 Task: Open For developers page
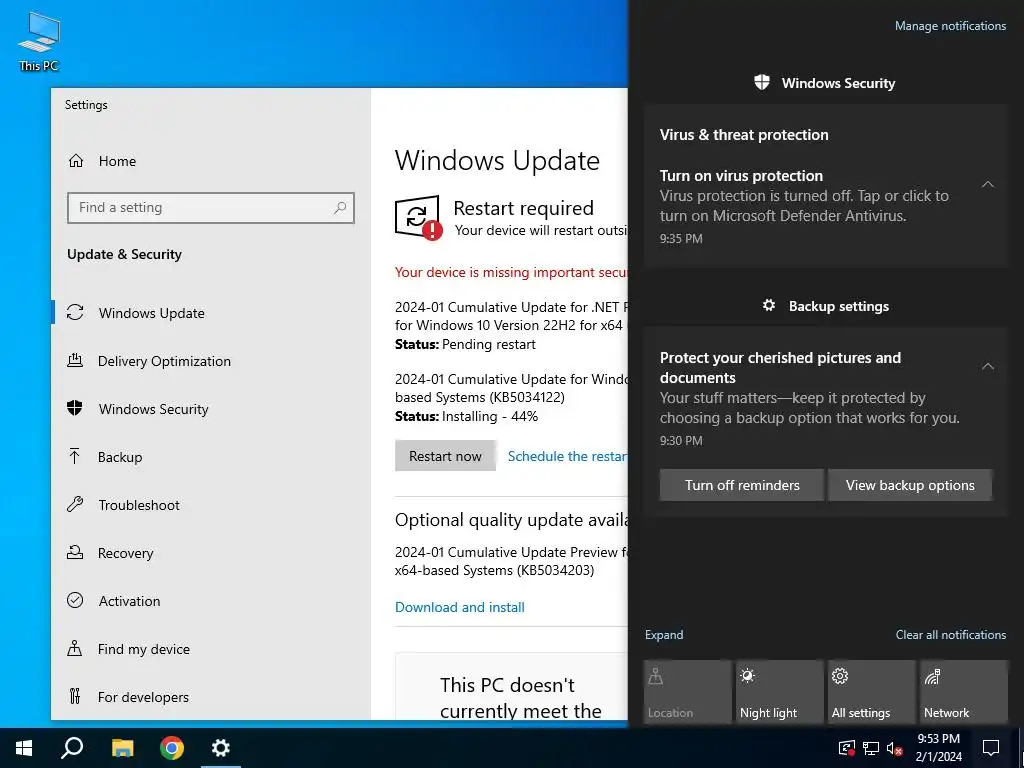[210, 696]
